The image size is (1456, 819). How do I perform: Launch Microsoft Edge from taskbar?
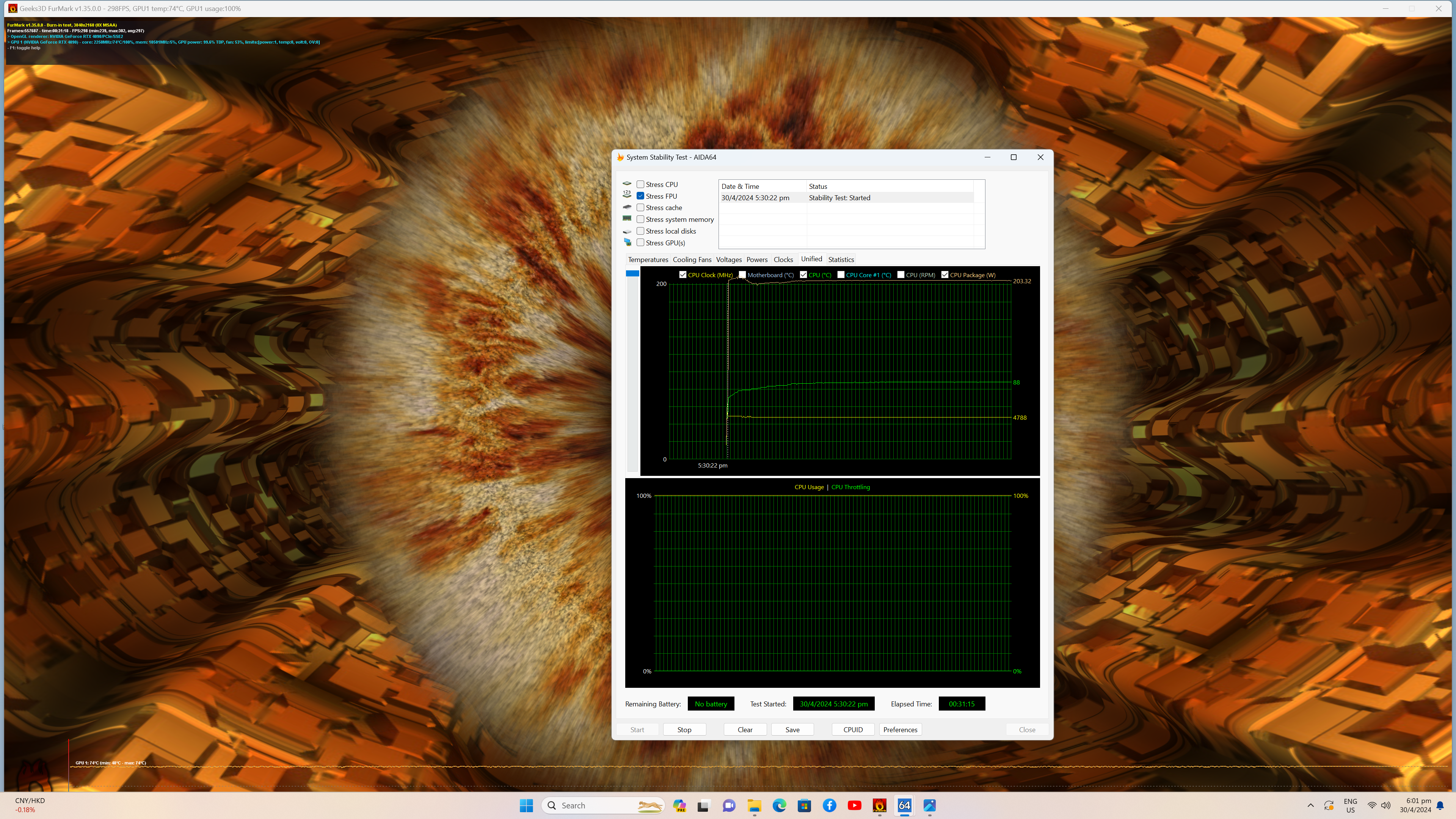click(780, 805)
